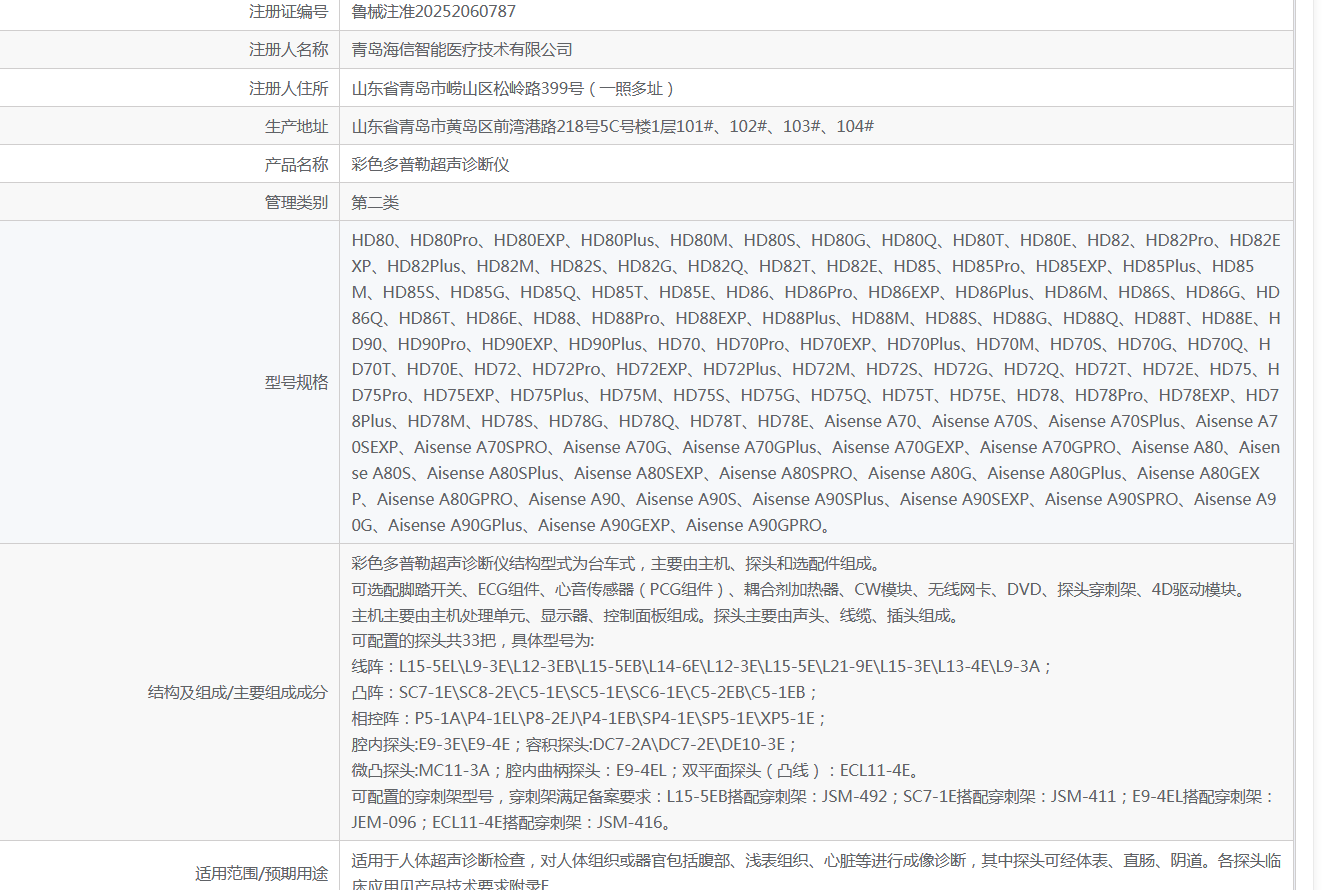
Task: Click phased array probe model XP5-1E
Action: click(789, 718)
